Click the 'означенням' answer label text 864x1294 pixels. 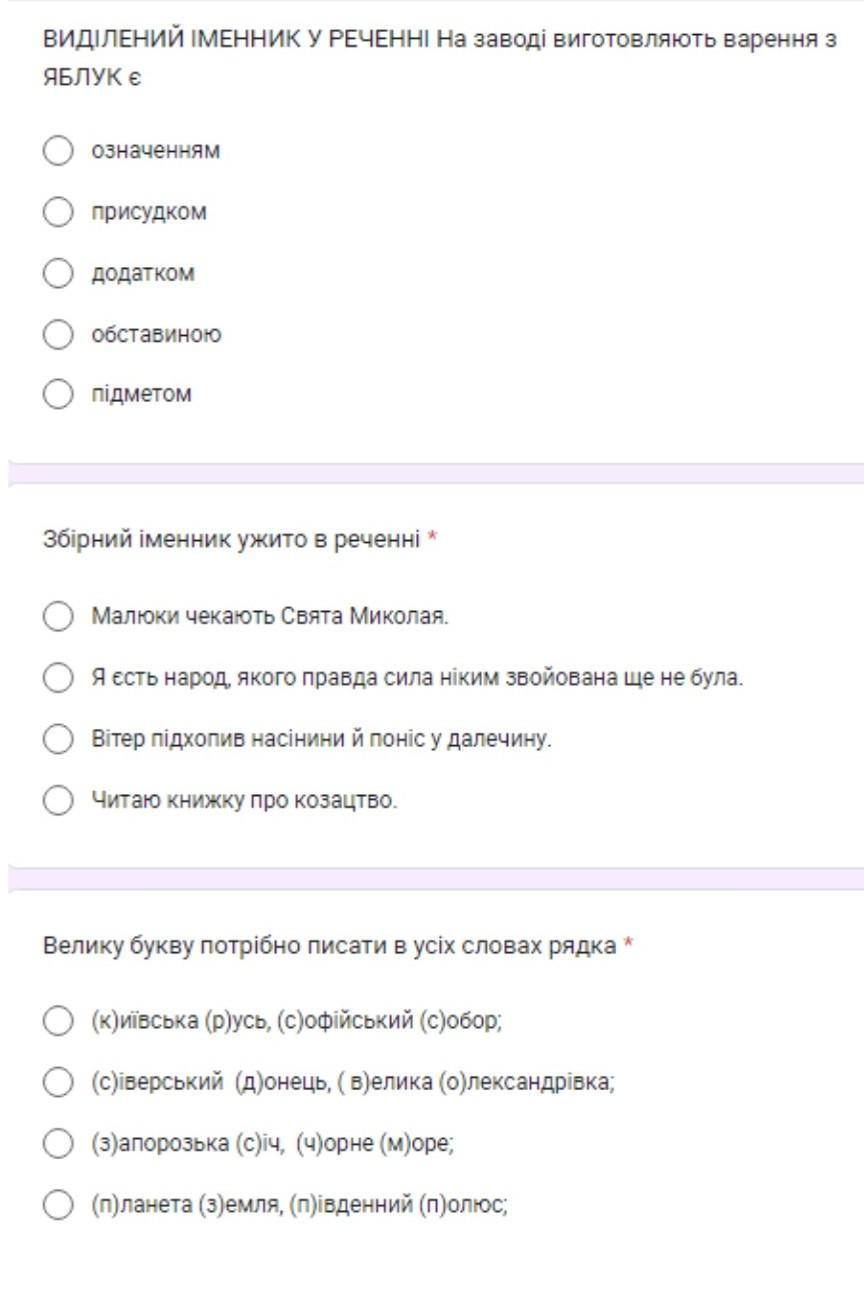click(x=155, y=151)
